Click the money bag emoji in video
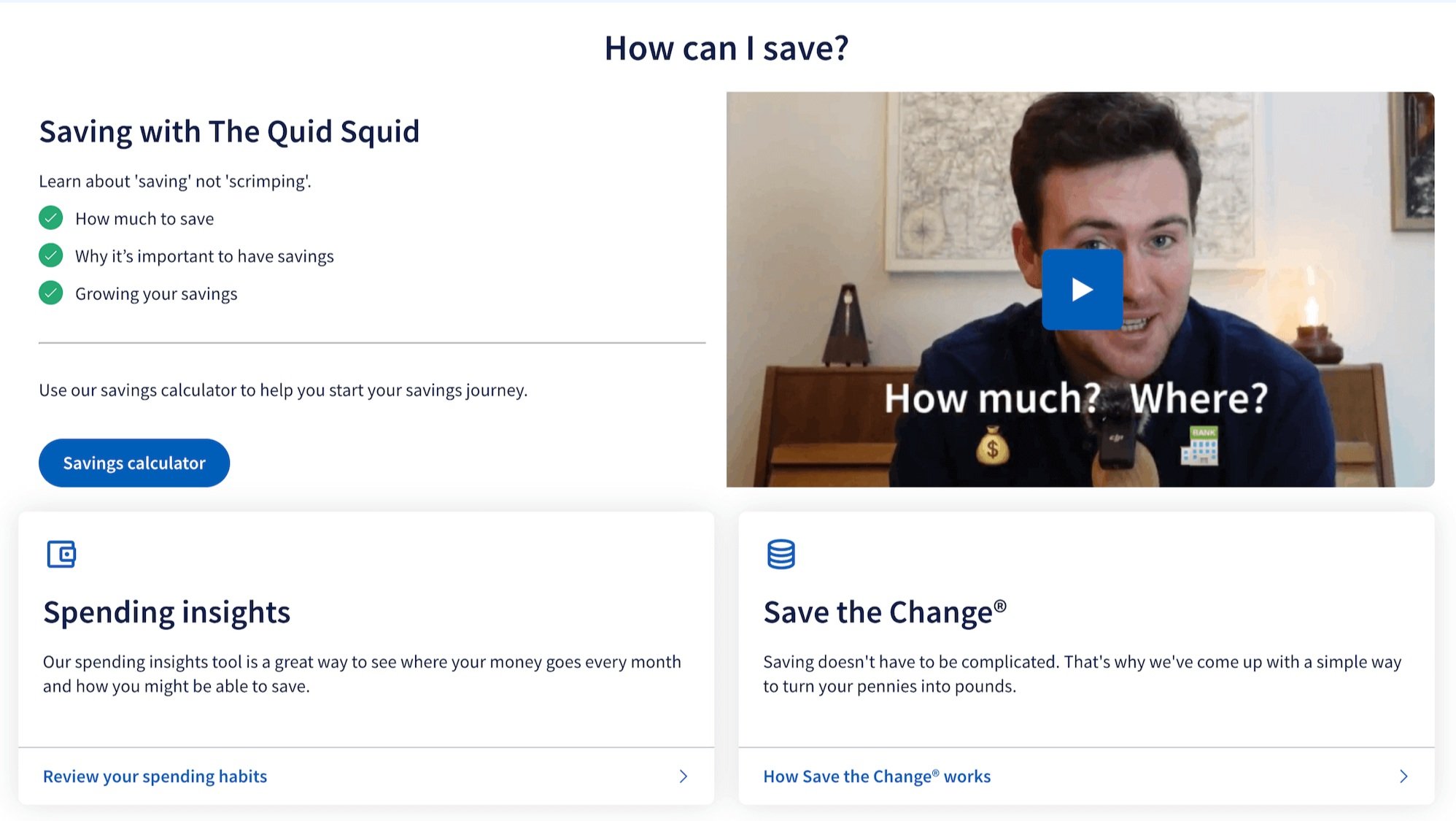This screenshot has width=1456, height=821. 992,447
